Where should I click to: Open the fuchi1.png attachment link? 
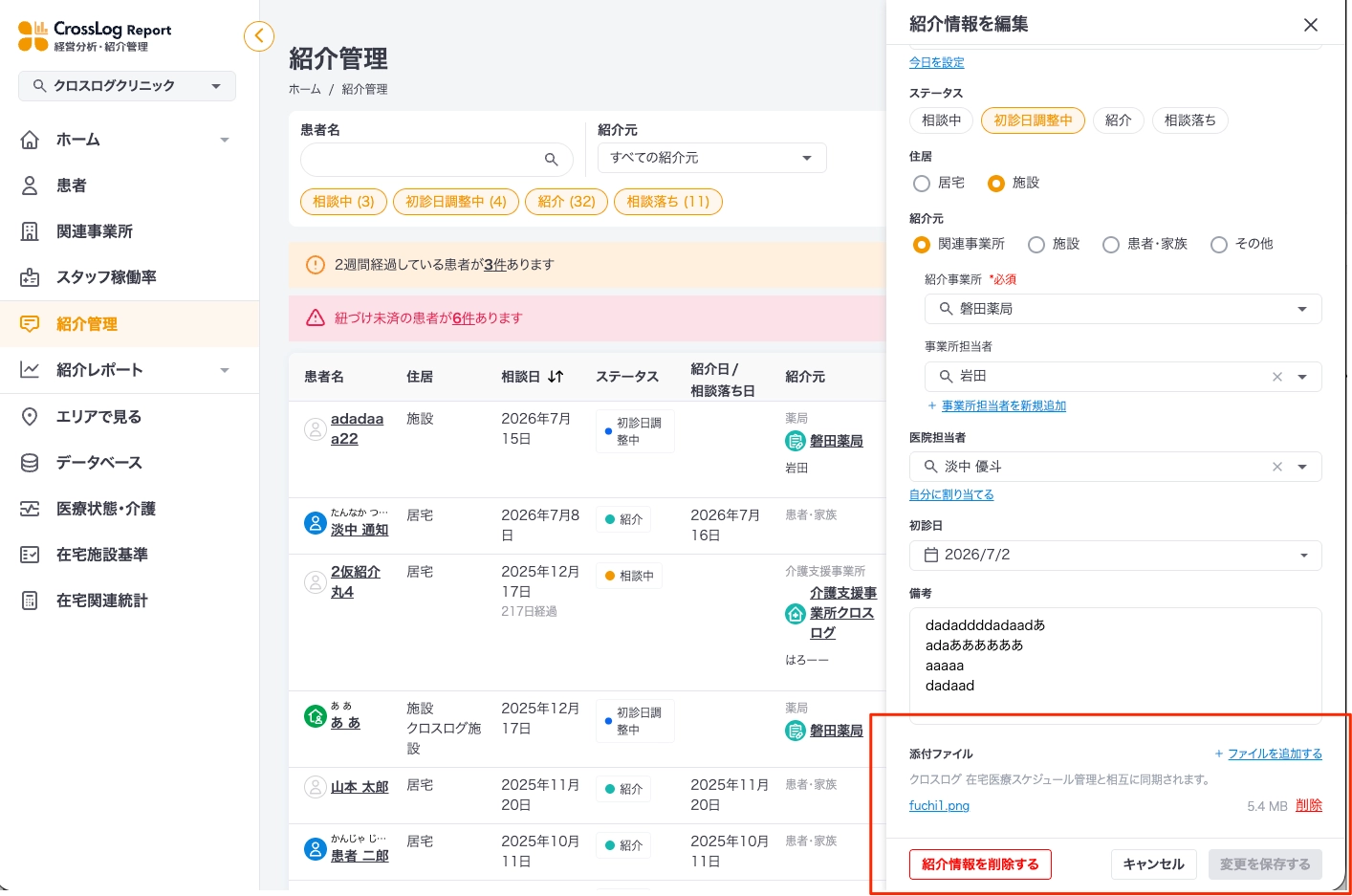pos(939,806)
